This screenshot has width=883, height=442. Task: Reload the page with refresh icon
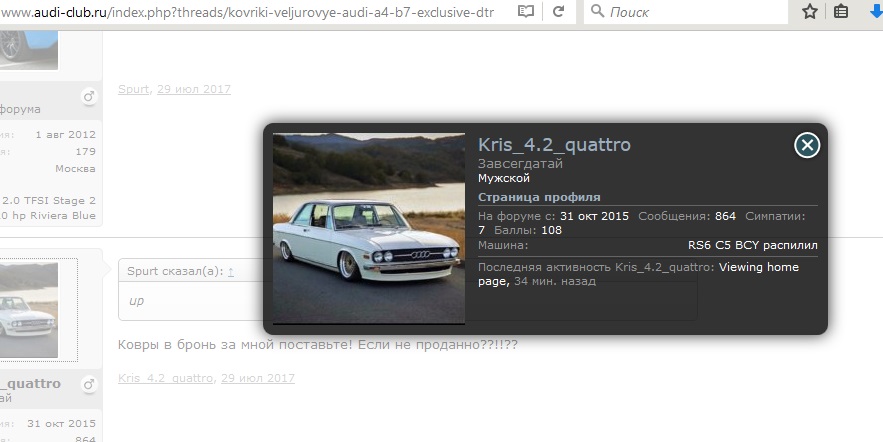[558, 12]
